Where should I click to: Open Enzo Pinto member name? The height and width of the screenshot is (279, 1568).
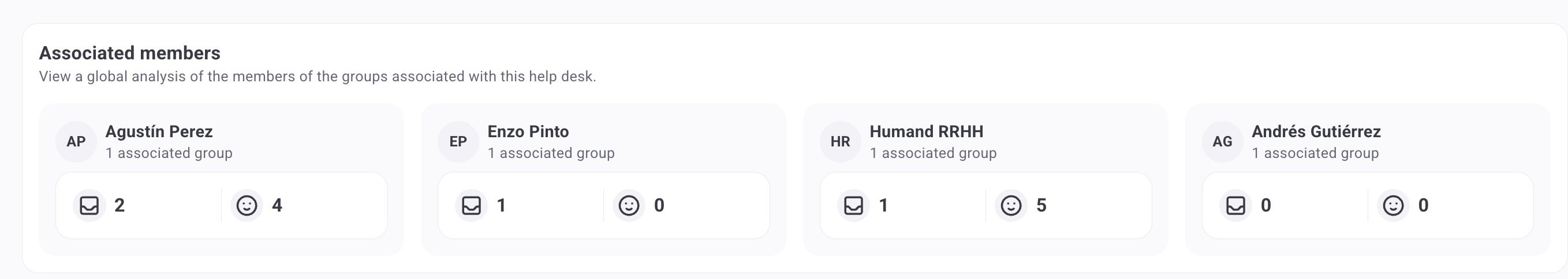coord(528,131)
